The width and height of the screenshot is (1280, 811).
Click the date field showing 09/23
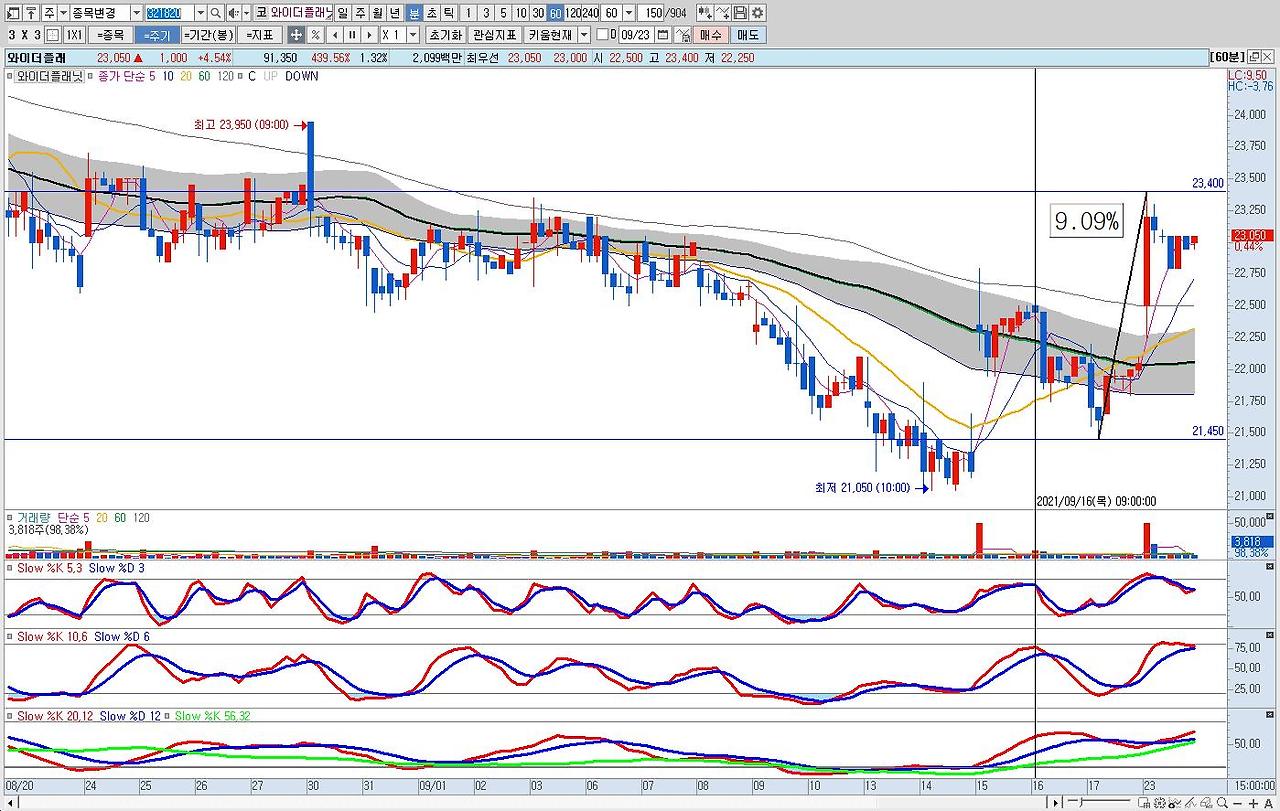634,35
